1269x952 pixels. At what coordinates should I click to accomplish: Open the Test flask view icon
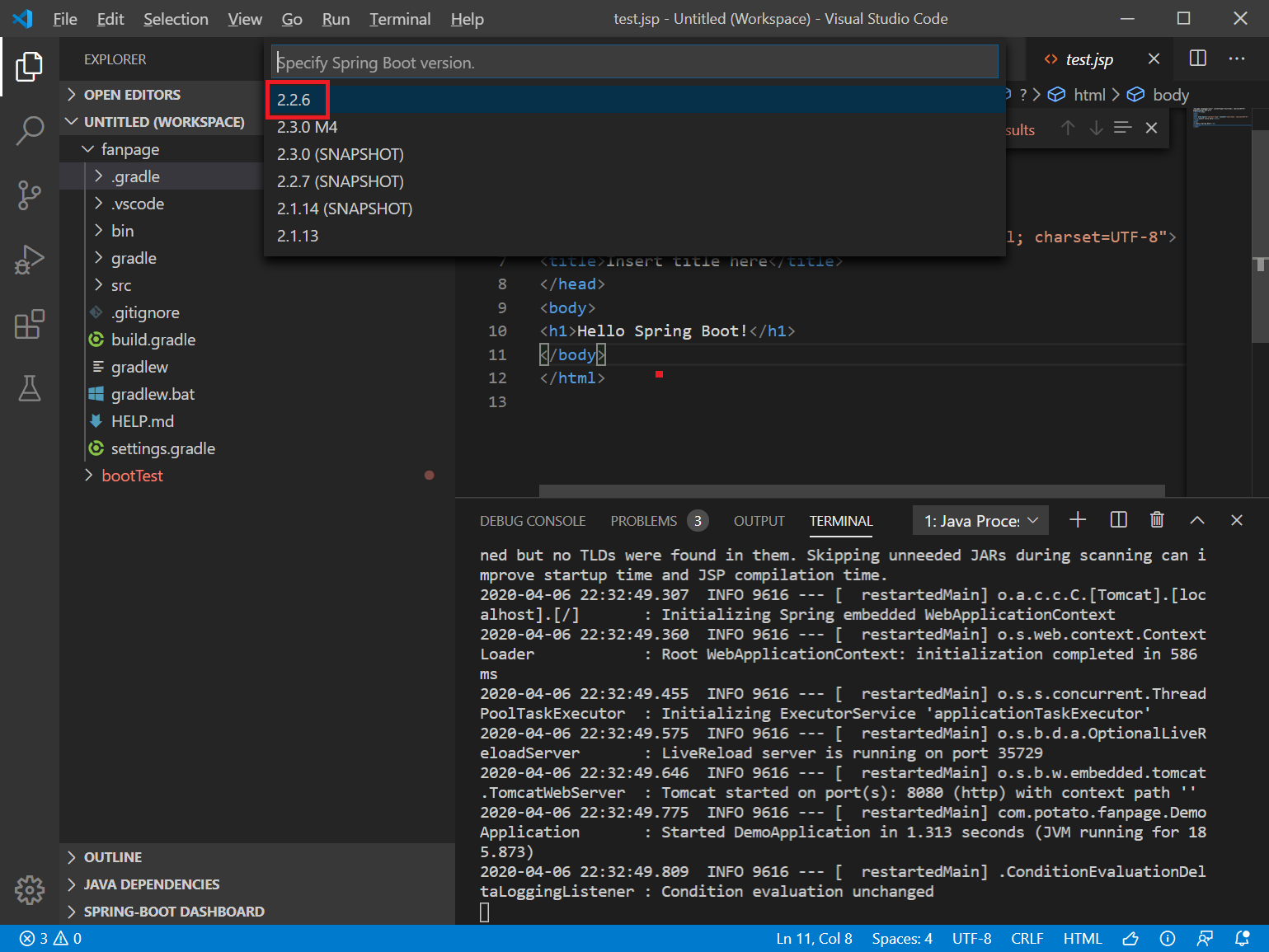[x=30, y=388]
